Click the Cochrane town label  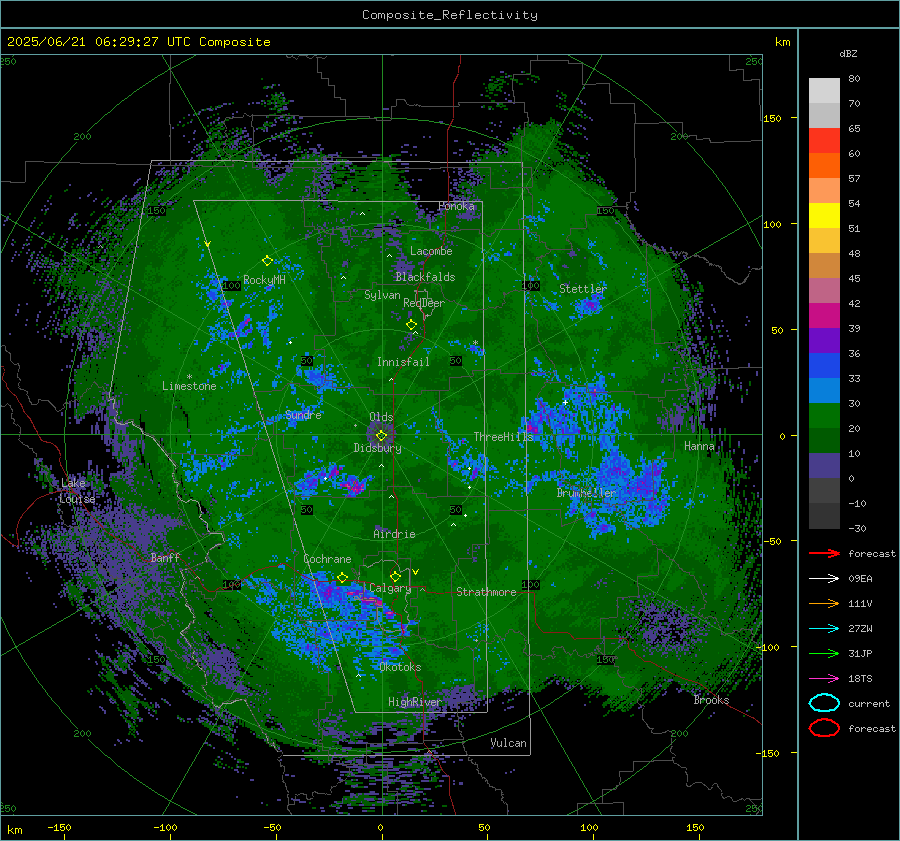[x=327, y=559]
